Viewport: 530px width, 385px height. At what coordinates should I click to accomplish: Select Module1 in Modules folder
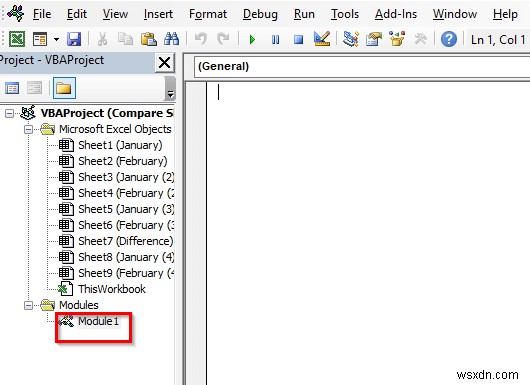(x=98, y=321)
